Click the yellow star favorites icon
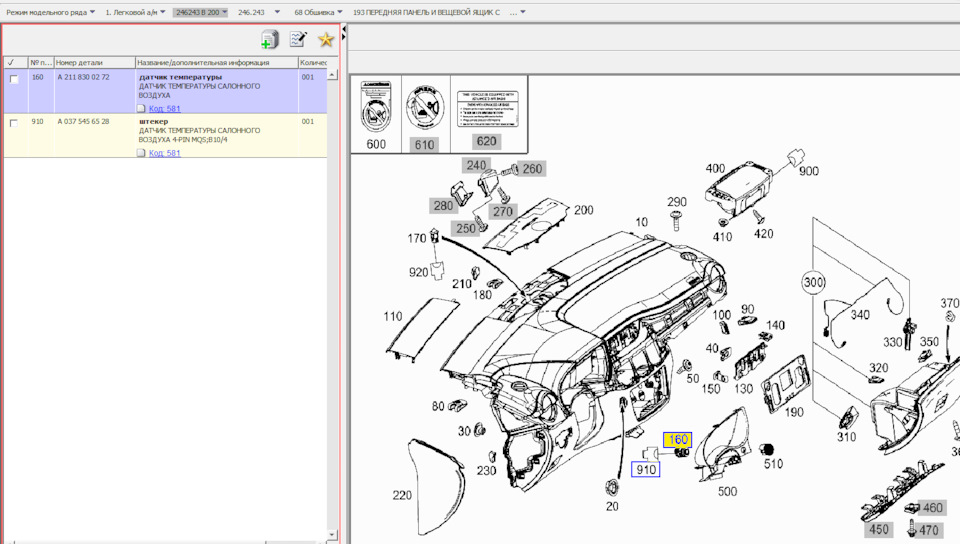 pos(326,40)
